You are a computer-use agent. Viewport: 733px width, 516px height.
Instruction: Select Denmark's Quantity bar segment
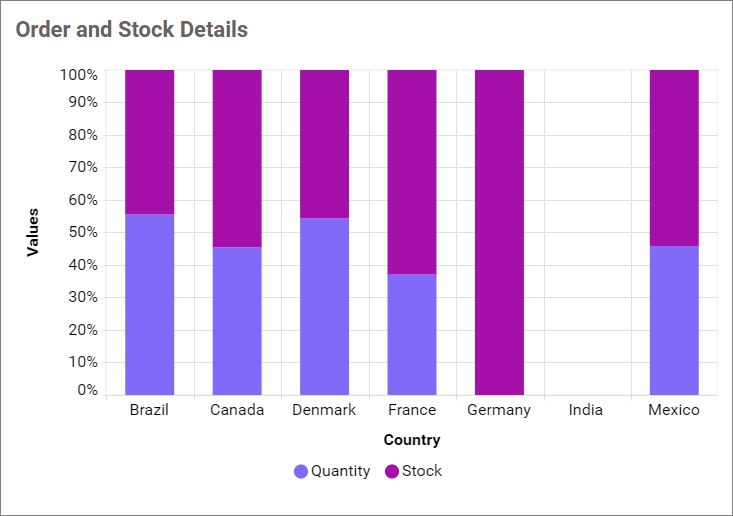(x=324, y=306)
